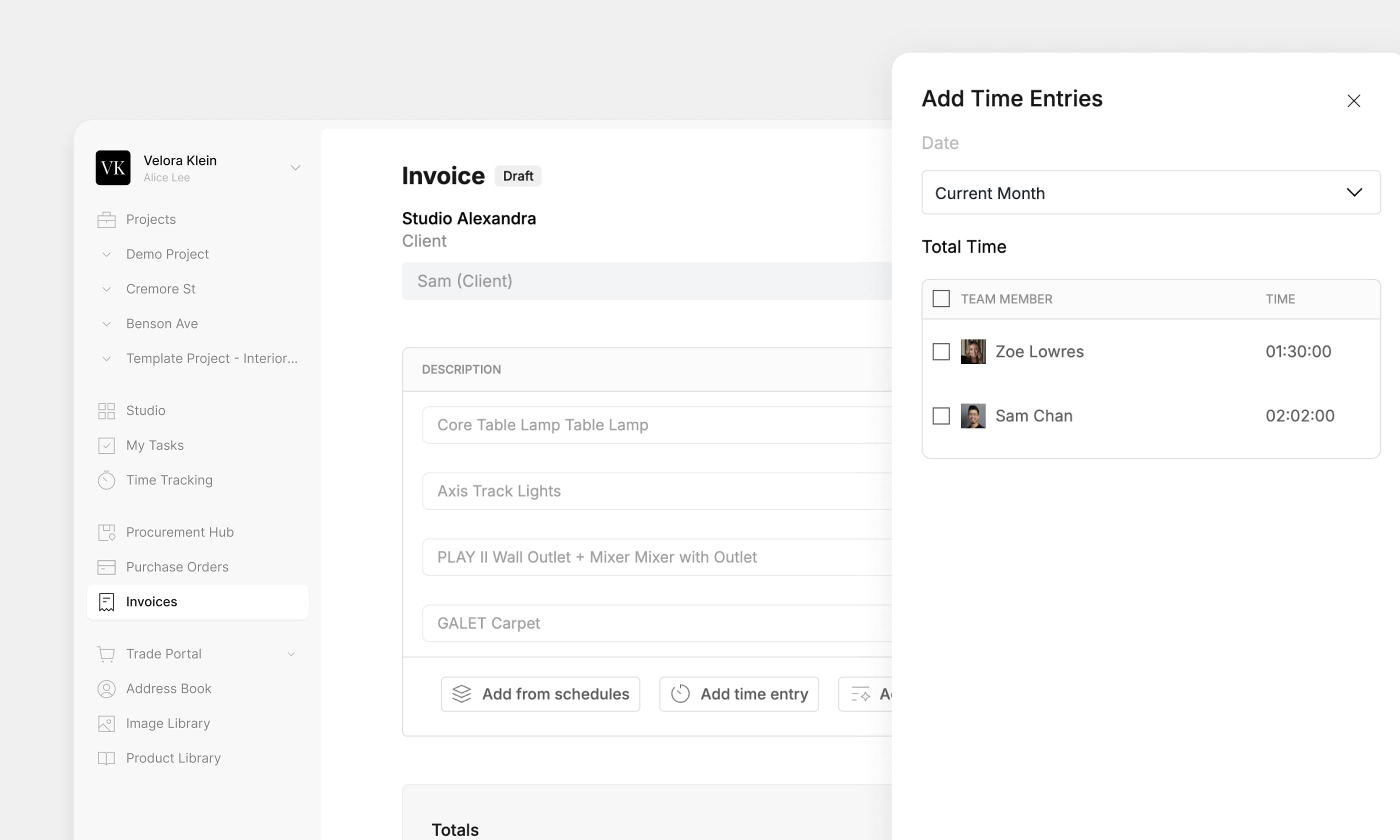Image resolution: width=1400 pixels, height=840 pixels.
Task: Check the Zoe Lowres checkbox
Action: tap(941, 351)
